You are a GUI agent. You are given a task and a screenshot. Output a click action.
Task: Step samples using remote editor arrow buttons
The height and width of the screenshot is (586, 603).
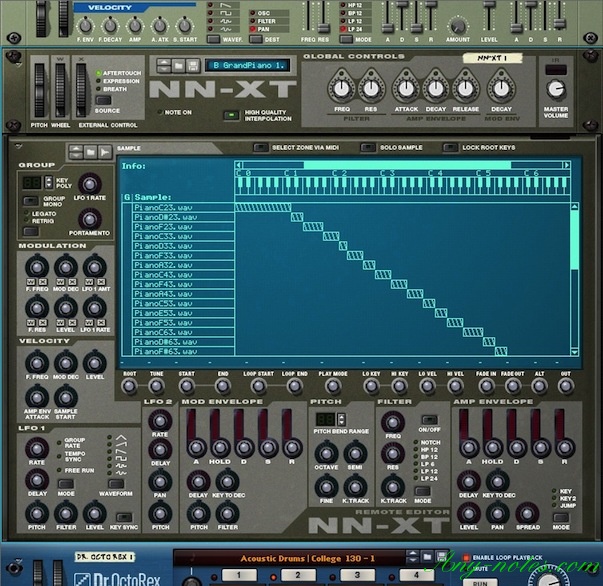pos(76,152)
